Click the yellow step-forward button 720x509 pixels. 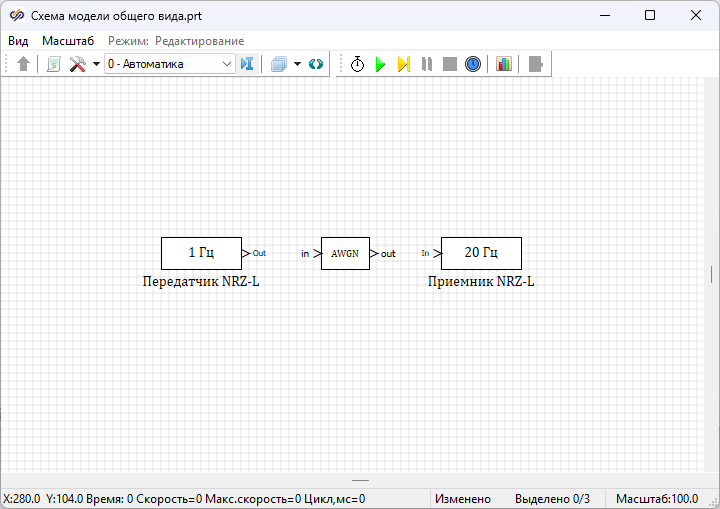[x=403, y=64]
